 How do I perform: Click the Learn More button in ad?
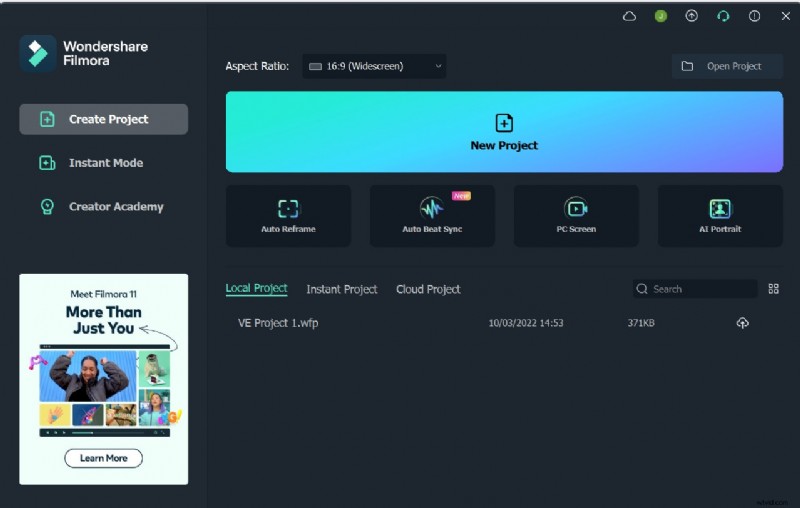coord(104,458)
